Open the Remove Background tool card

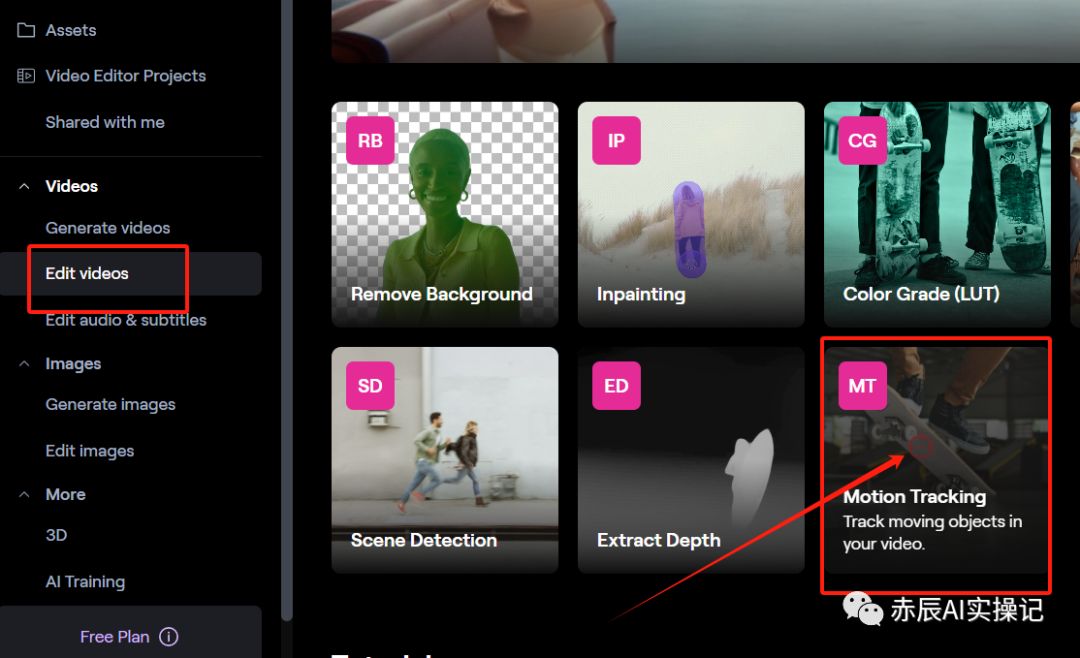[445, 214]
